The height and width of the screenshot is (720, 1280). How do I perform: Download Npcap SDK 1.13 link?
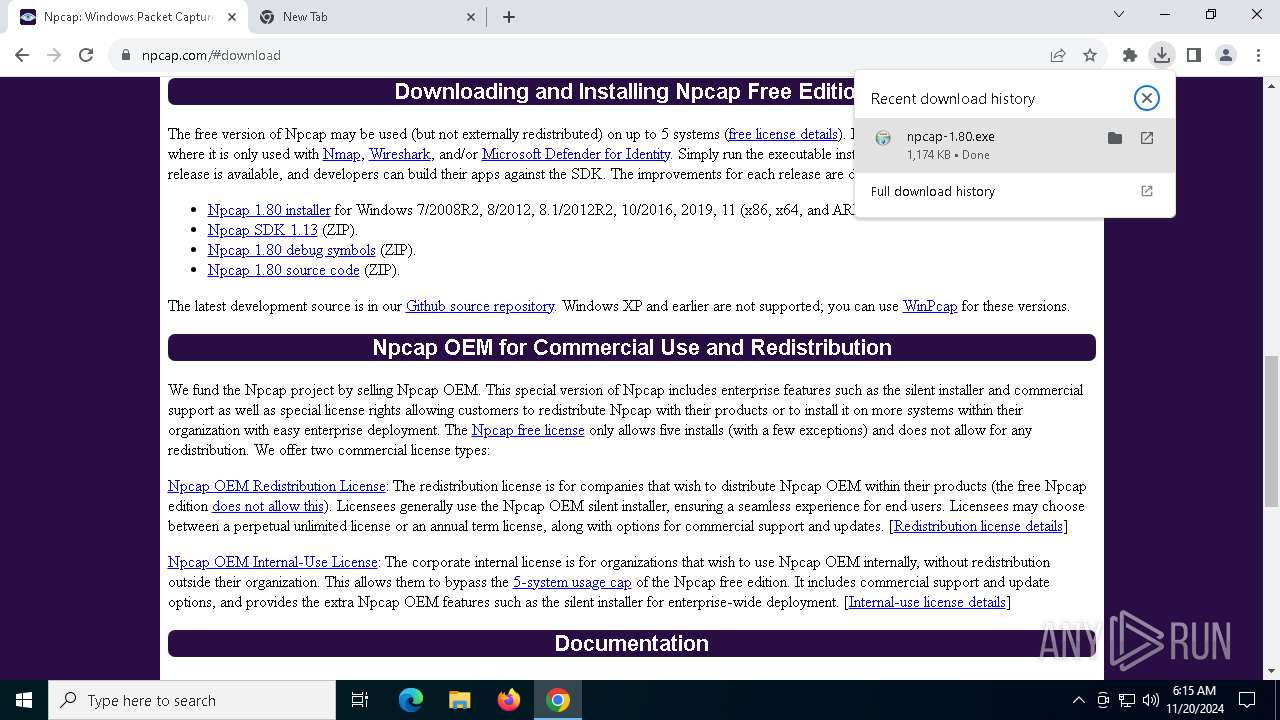click(x=263, y=230)
